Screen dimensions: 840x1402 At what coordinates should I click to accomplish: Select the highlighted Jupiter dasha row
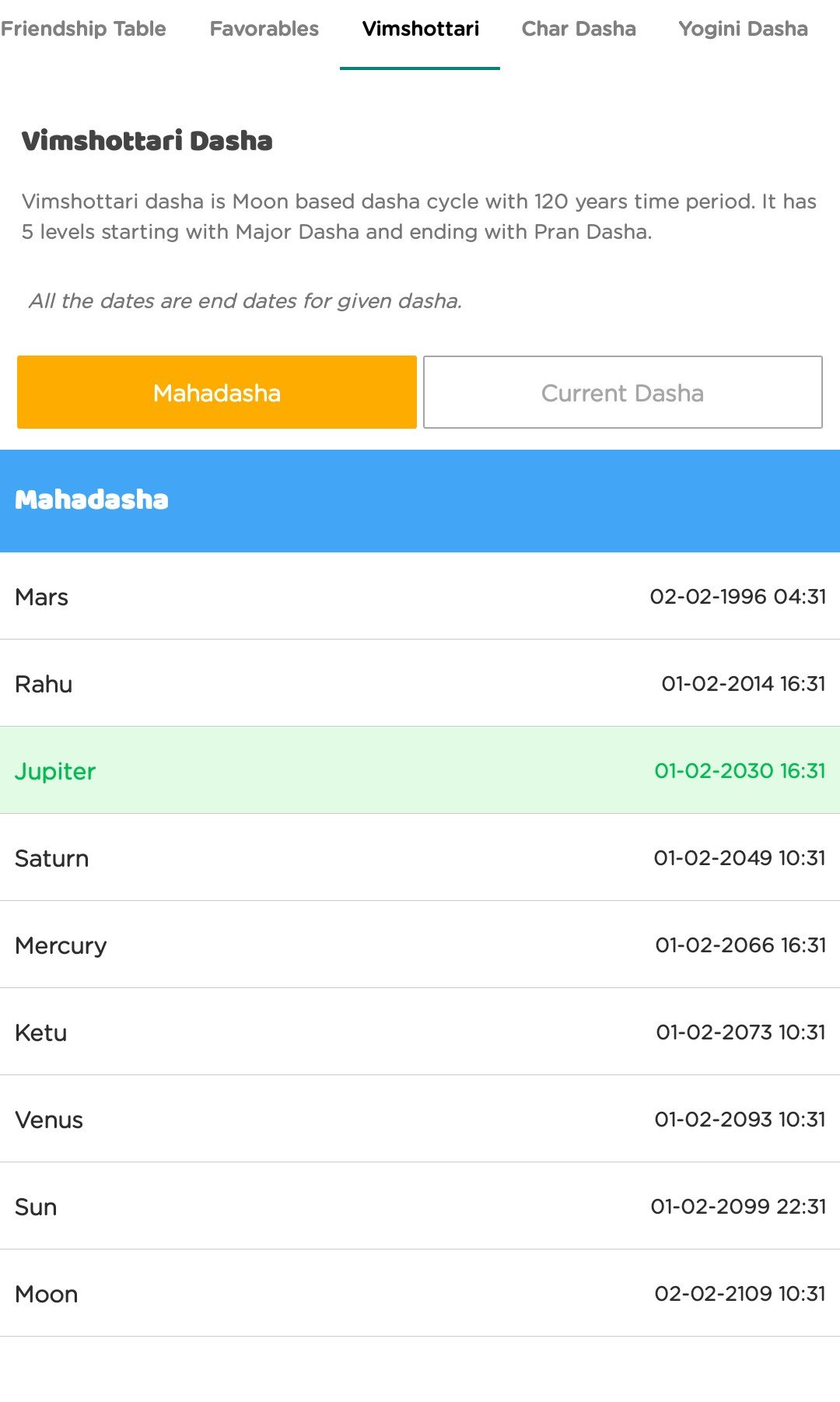pyautogui.click(x=420, y=771)
